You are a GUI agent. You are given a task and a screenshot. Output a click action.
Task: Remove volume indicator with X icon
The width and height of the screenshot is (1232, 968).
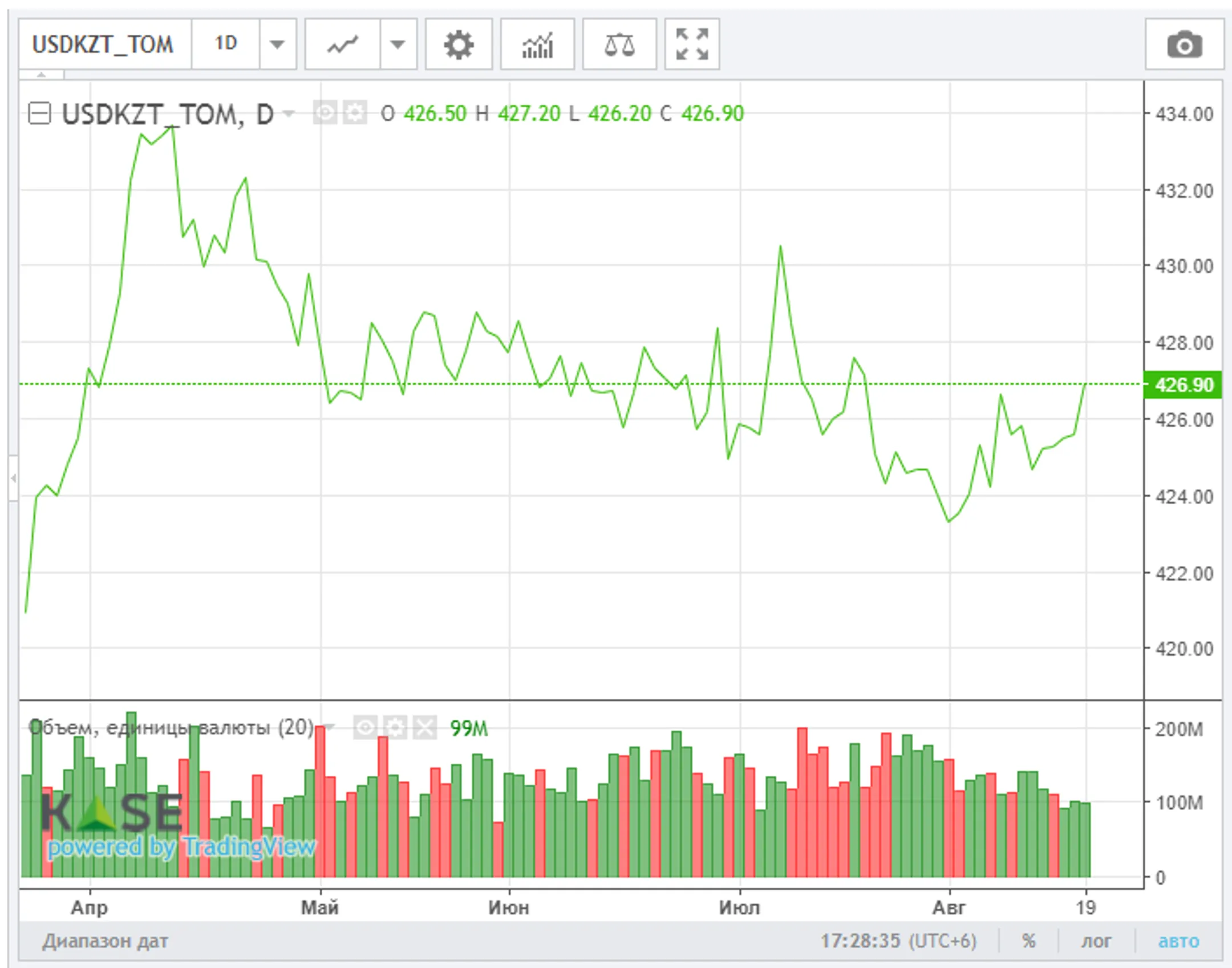(425, 727)
